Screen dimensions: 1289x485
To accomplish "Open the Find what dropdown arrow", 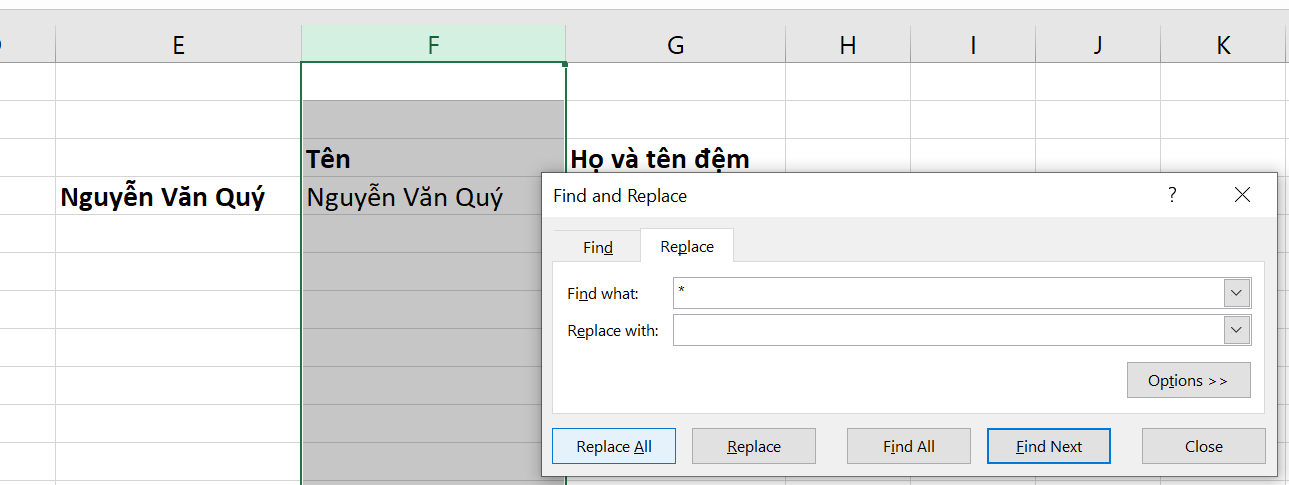I will click(x=1237, y=293).
